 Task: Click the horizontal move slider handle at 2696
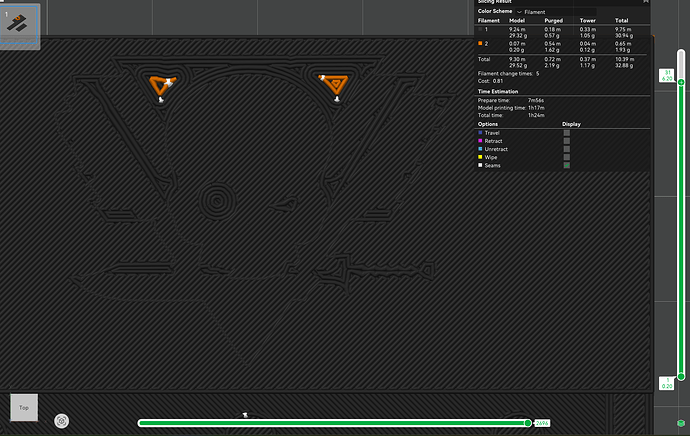528,423
